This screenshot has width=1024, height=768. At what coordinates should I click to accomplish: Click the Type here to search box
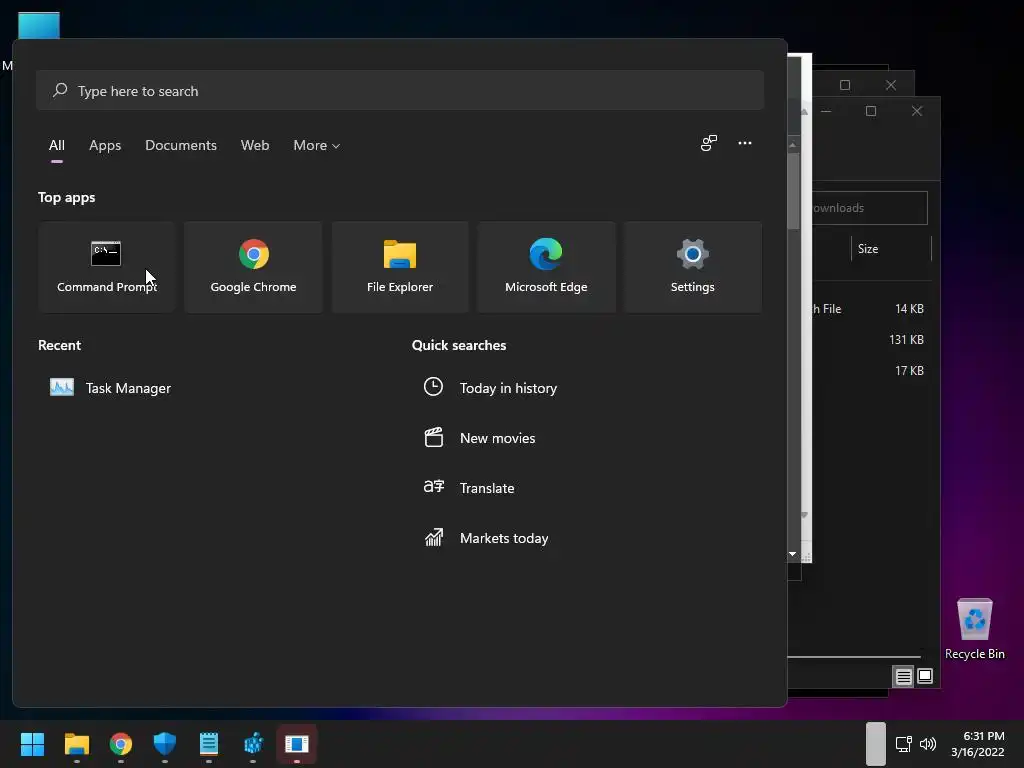pos(400,90)
